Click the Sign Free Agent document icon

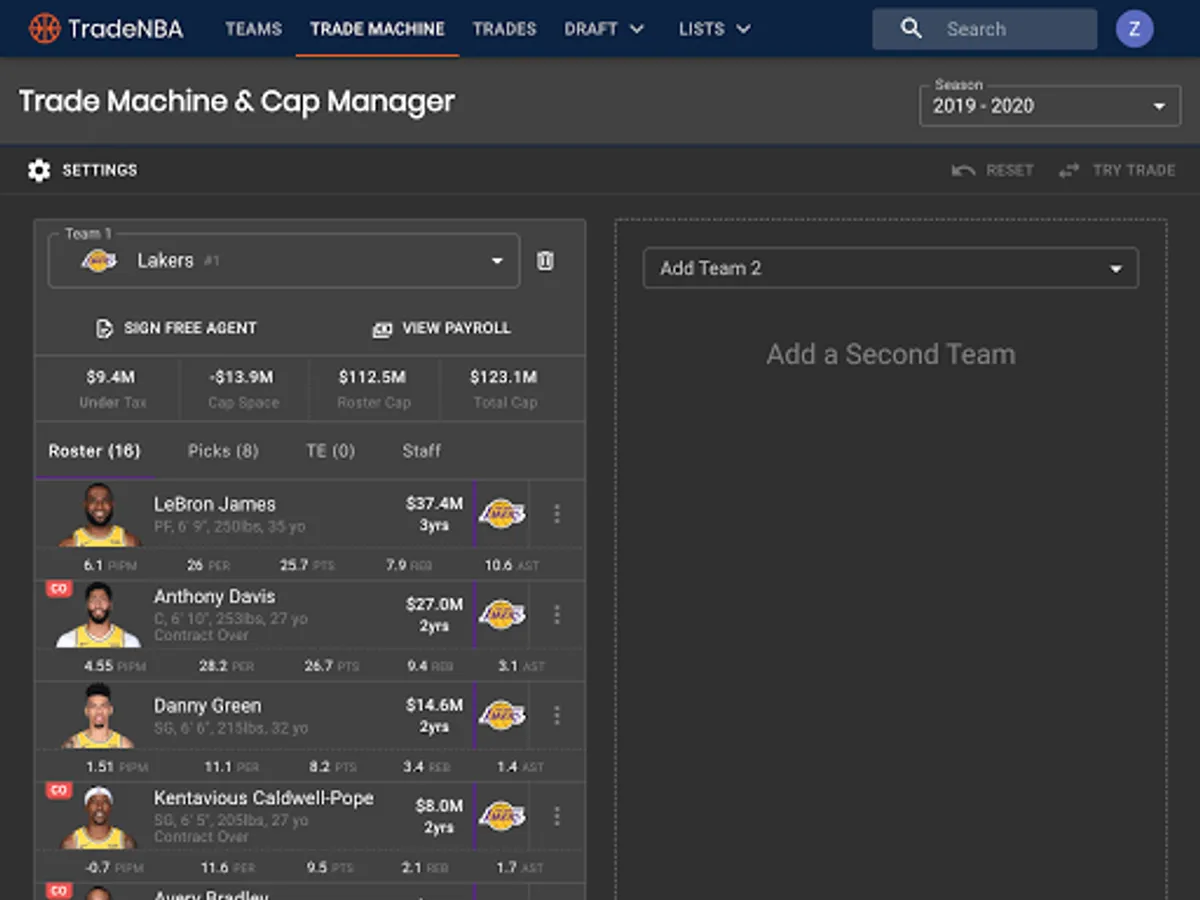click(x=104, y=328)
